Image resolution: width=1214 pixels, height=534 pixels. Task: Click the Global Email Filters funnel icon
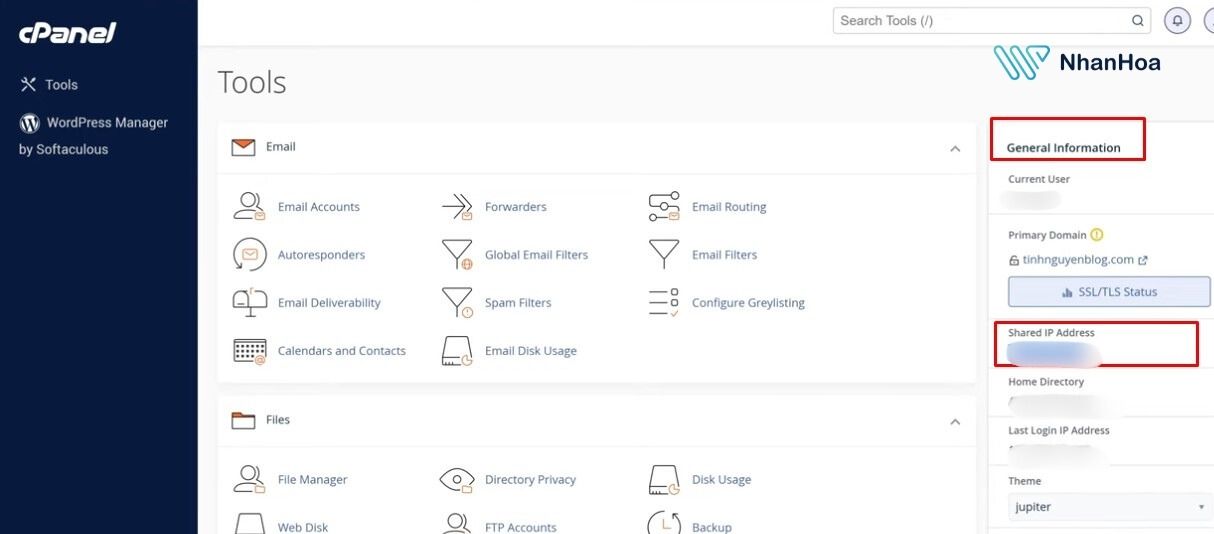[x=457, y=255]
